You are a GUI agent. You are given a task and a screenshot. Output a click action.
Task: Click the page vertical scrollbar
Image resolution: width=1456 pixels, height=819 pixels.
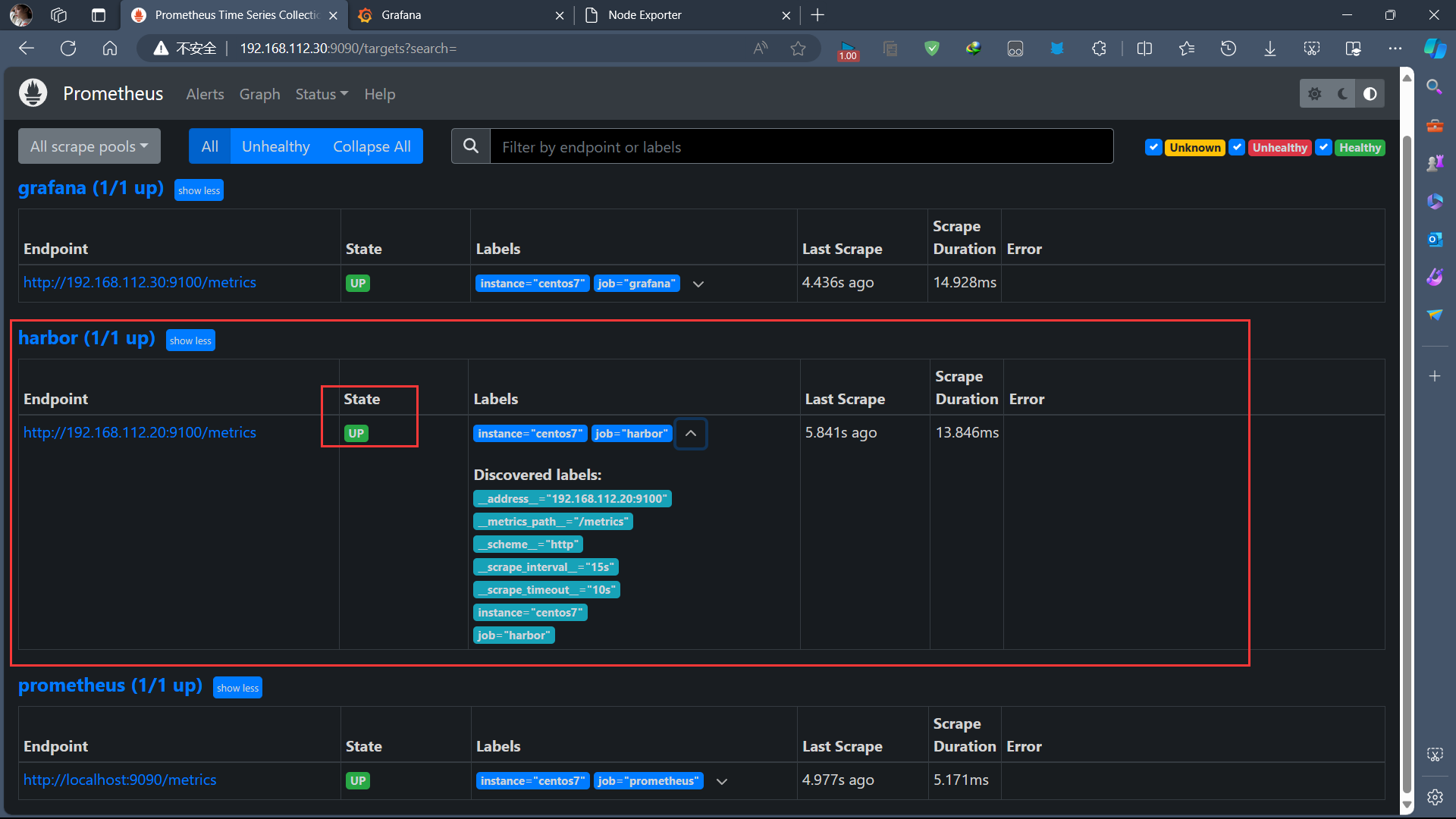1407,455
